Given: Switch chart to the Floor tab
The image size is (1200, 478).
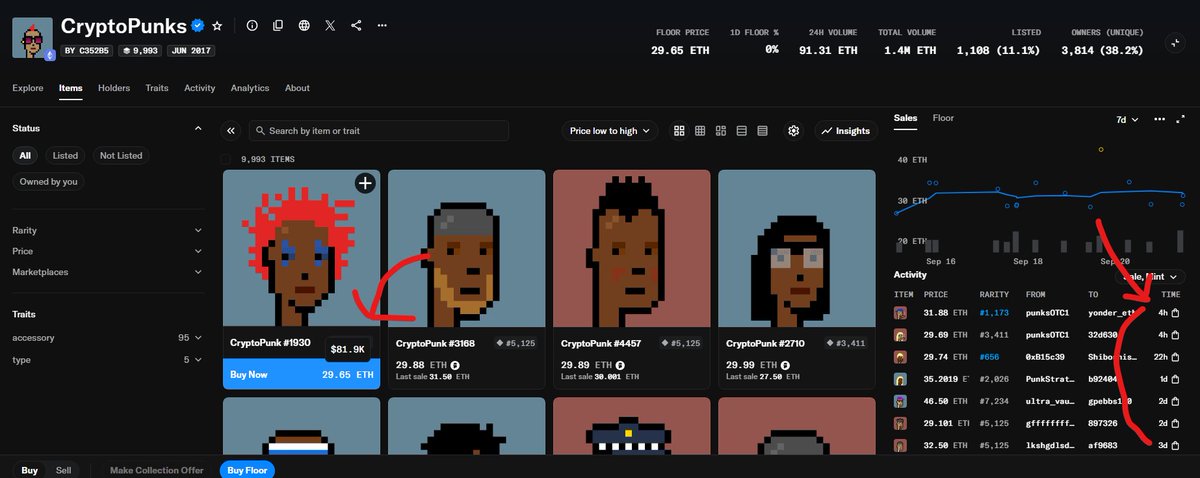Looking at the screenshot, I should click(943, 118).
